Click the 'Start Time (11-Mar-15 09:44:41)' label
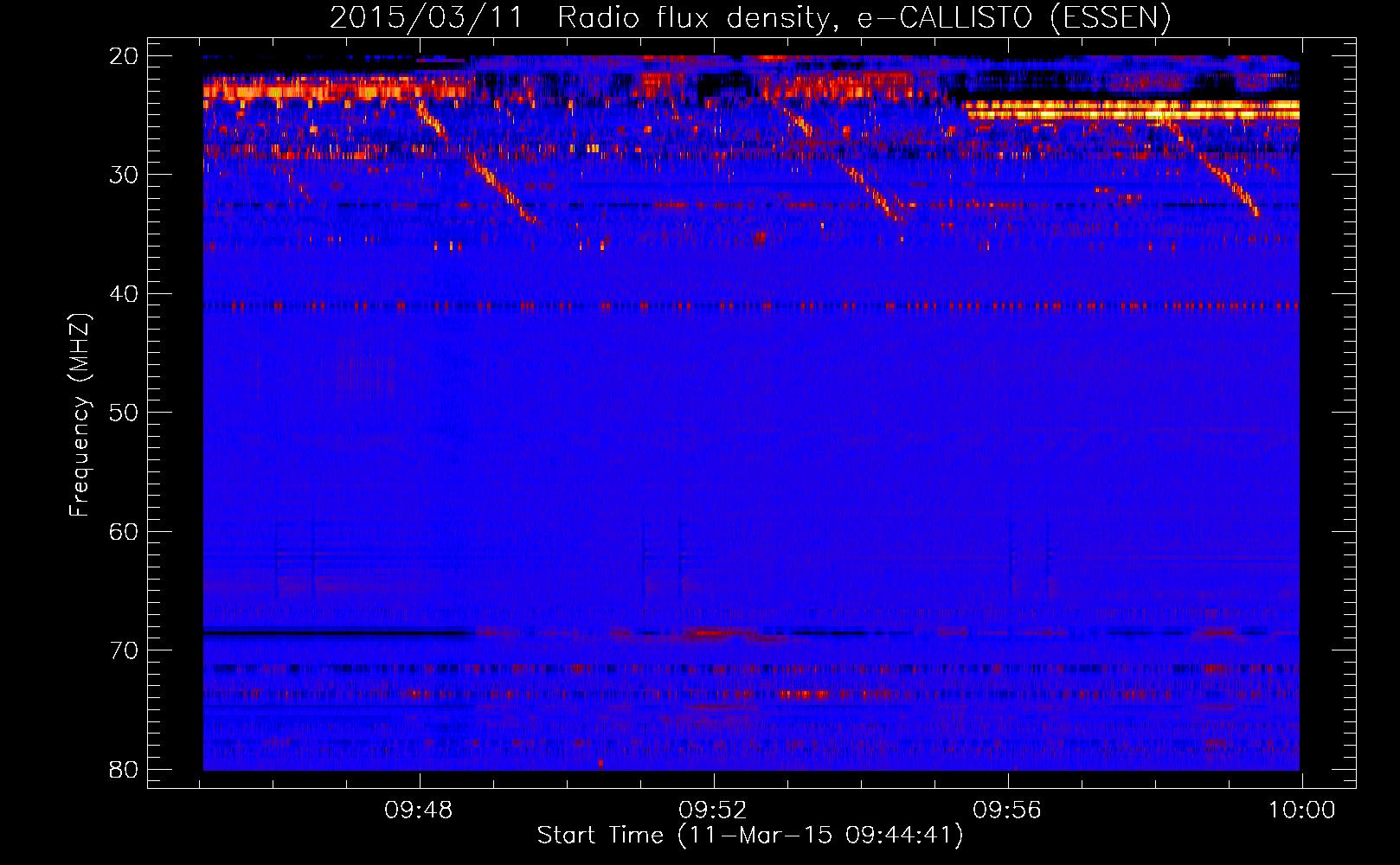The width and height of the screenshot is (1400, 865). (x=750, y=836)
